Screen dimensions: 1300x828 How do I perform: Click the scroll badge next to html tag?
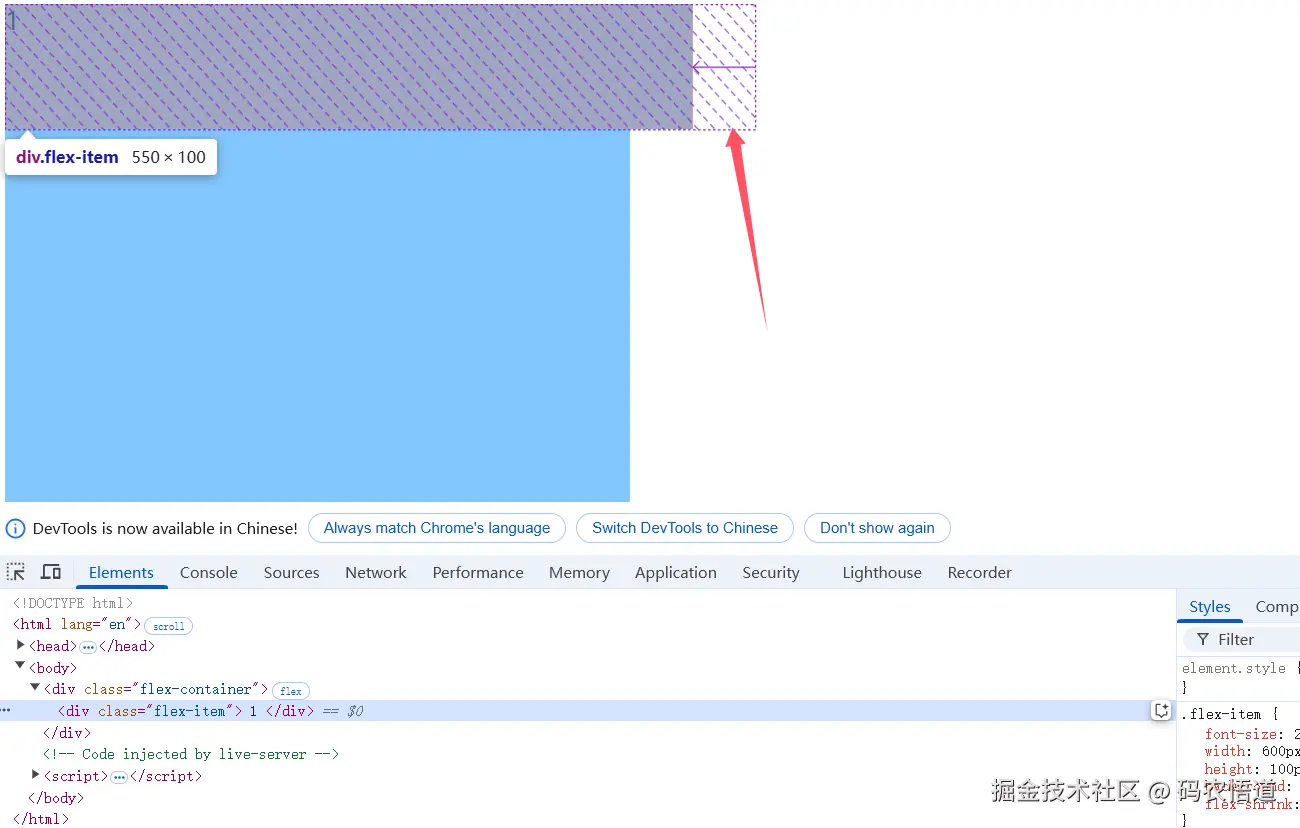[x=168, y=626]
